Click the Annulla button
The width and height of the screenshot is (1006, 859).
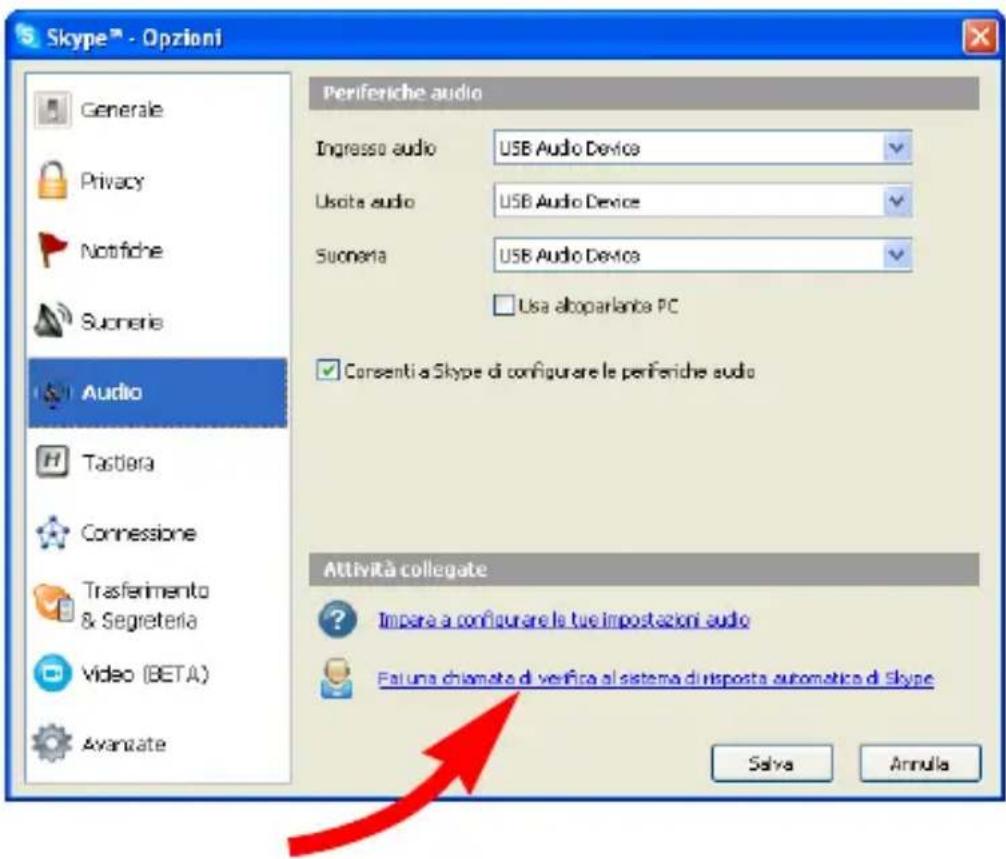coord(920,763)
